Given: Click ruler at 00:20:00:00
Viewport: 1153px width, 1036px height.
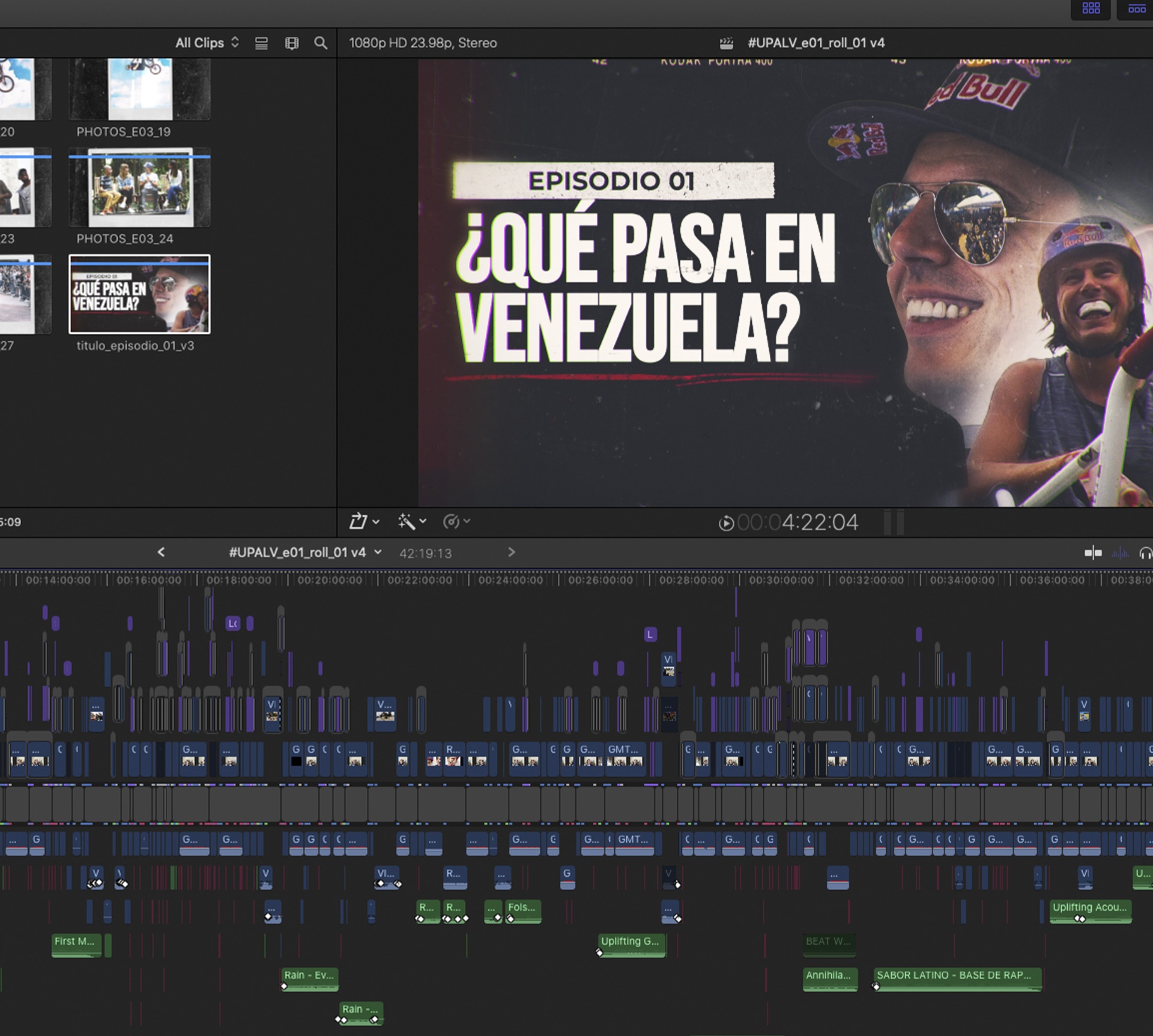Looking at the screenshot, I should (330, 580).
